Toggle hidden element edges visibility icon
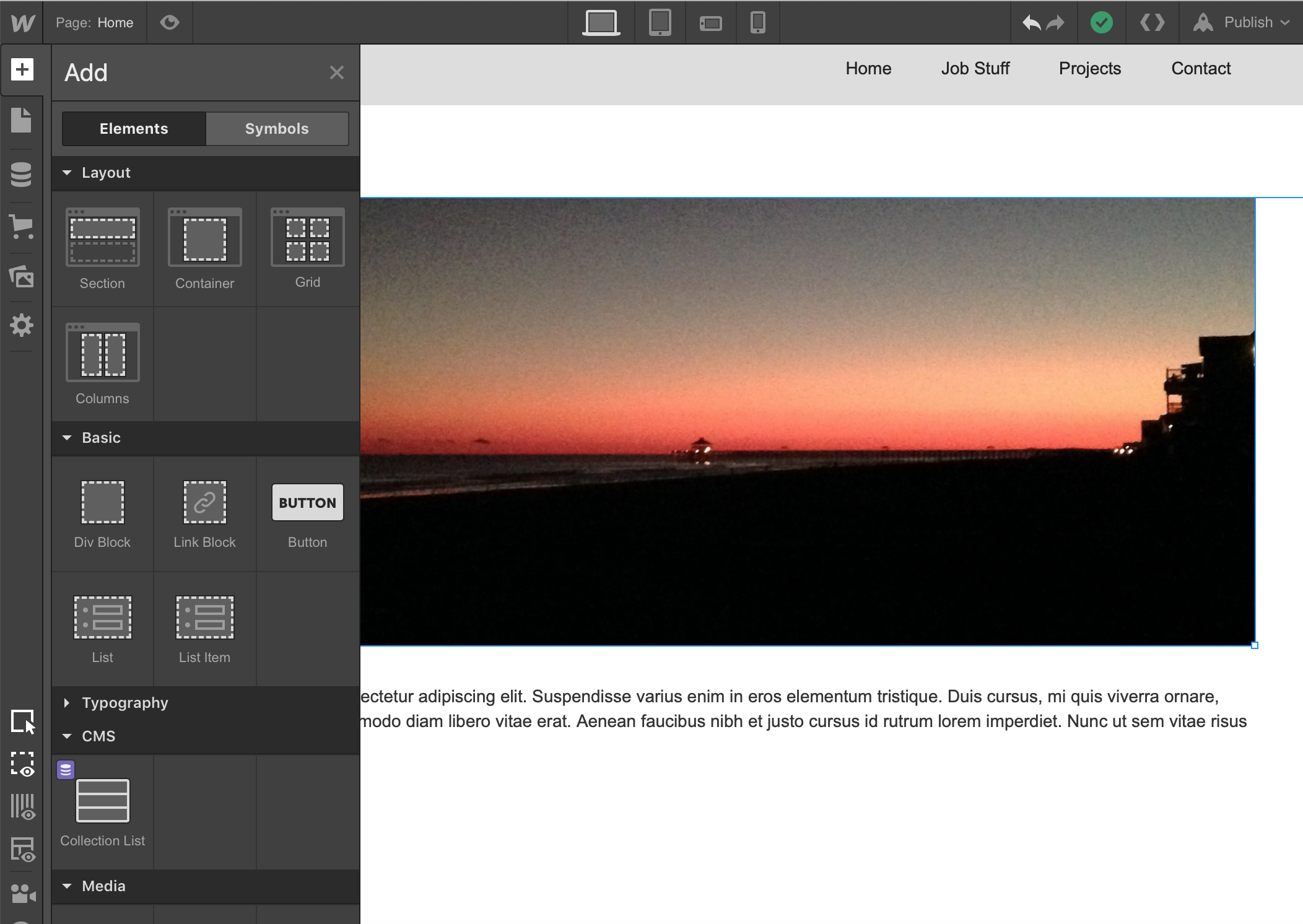This screenshot has height=924, width=1303. tap(23, 765)
